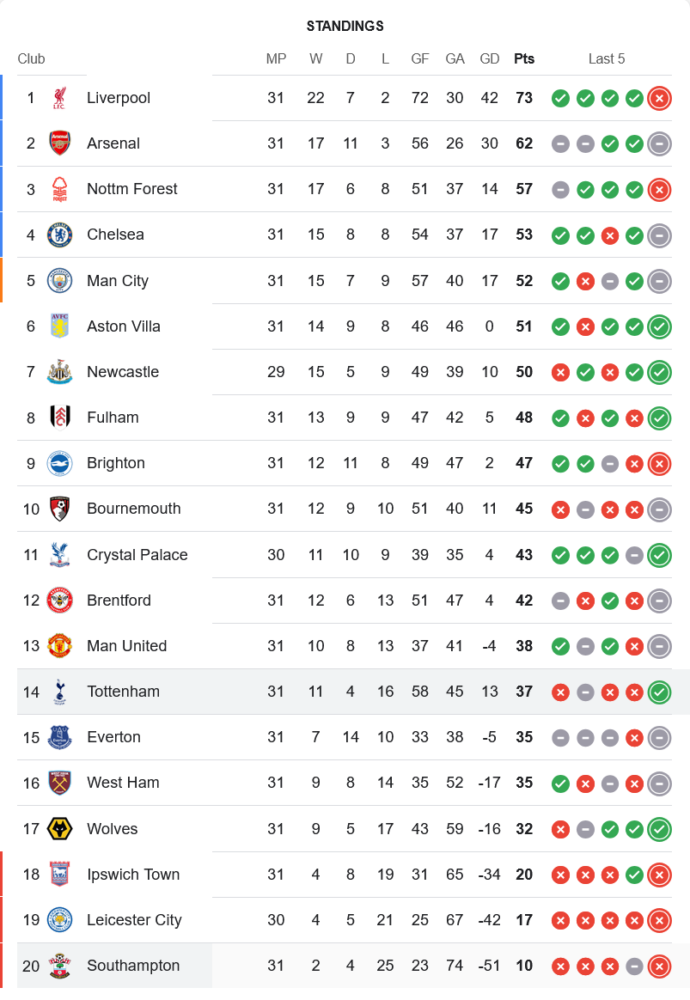
Task: Click the Wolves club crest icon
Action: click(59, 829)
